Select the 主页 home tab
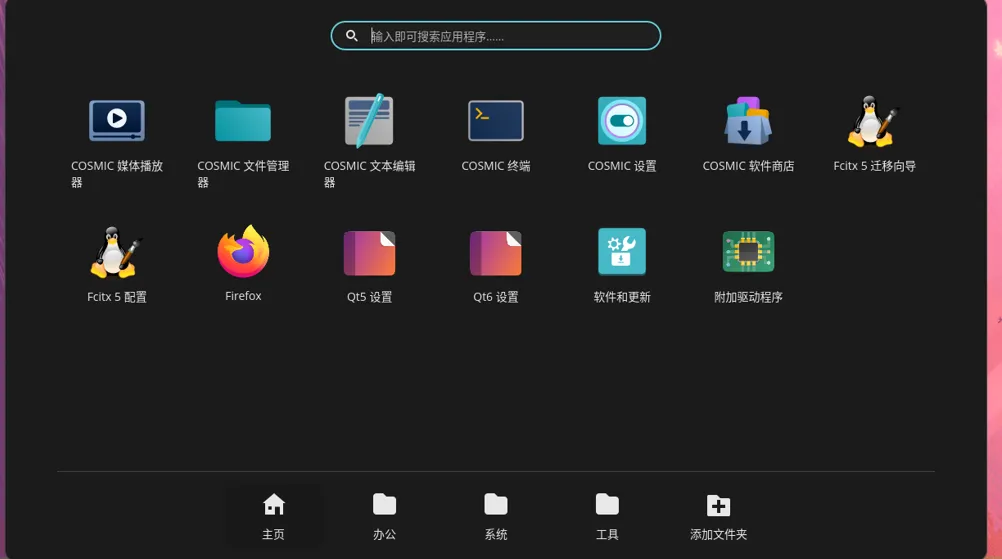This screenshot has height=559, width=1002. coord(274,516)
